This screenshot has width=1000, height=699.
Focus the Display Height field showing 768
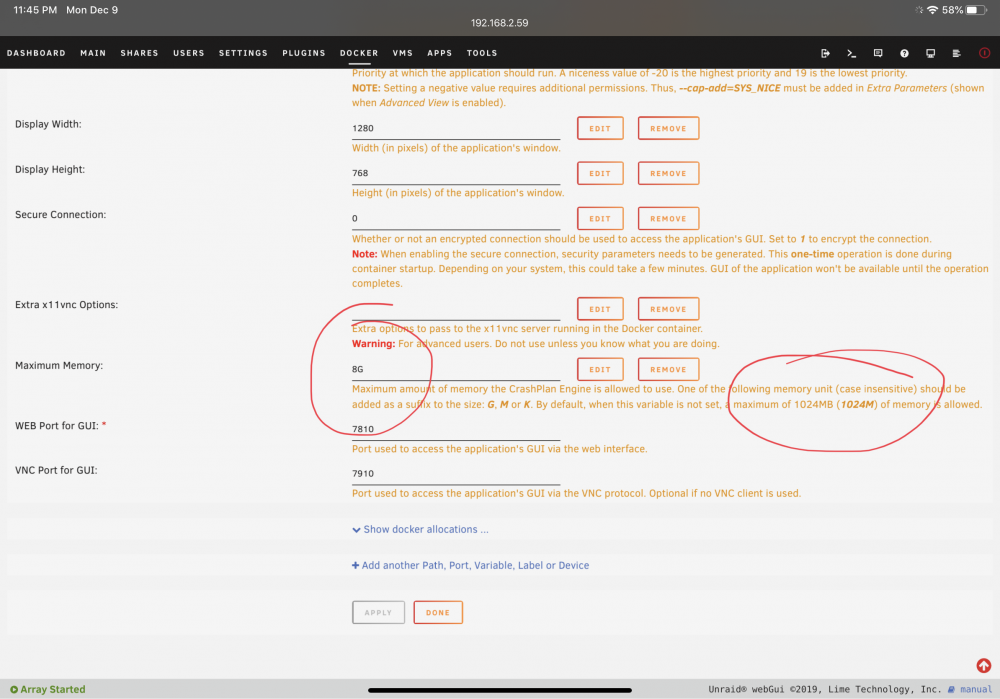[456, 173]
